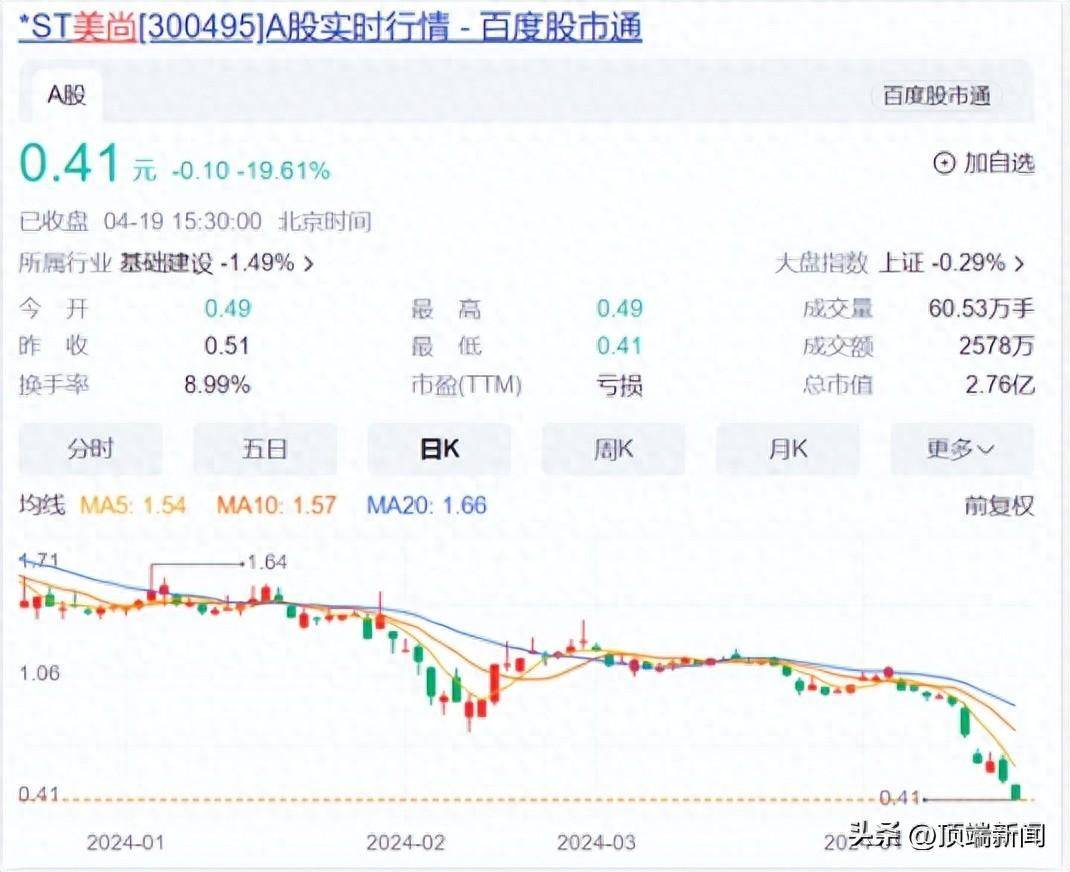
Task: Select the 月K chart tab
Action: (x=787, y=449)
